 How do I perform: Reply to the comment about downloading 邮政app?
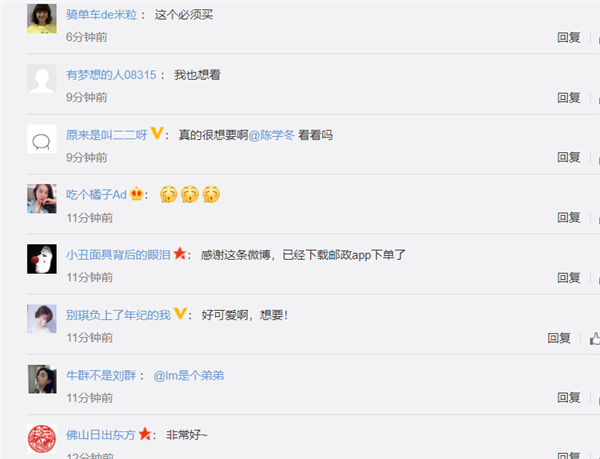pyautogui.click(x=569, y=278)
